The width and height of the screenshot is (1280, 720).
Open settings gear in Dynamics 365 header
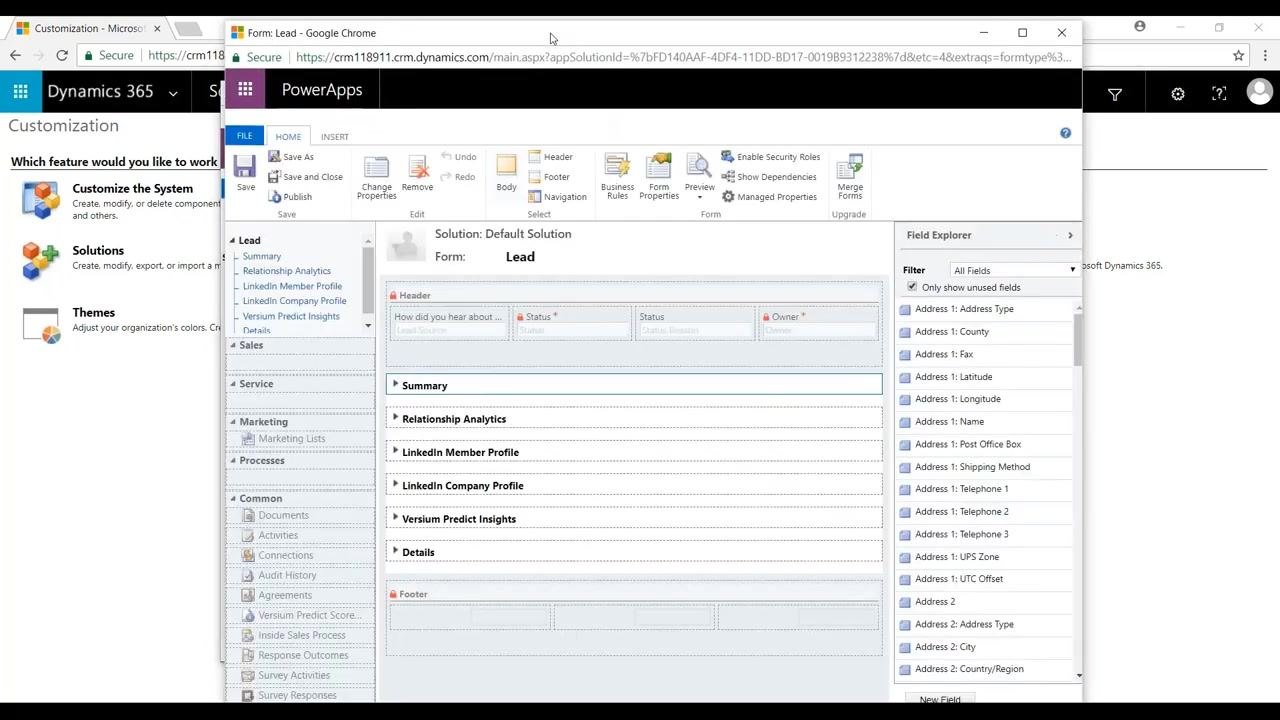click(1178, 94)
